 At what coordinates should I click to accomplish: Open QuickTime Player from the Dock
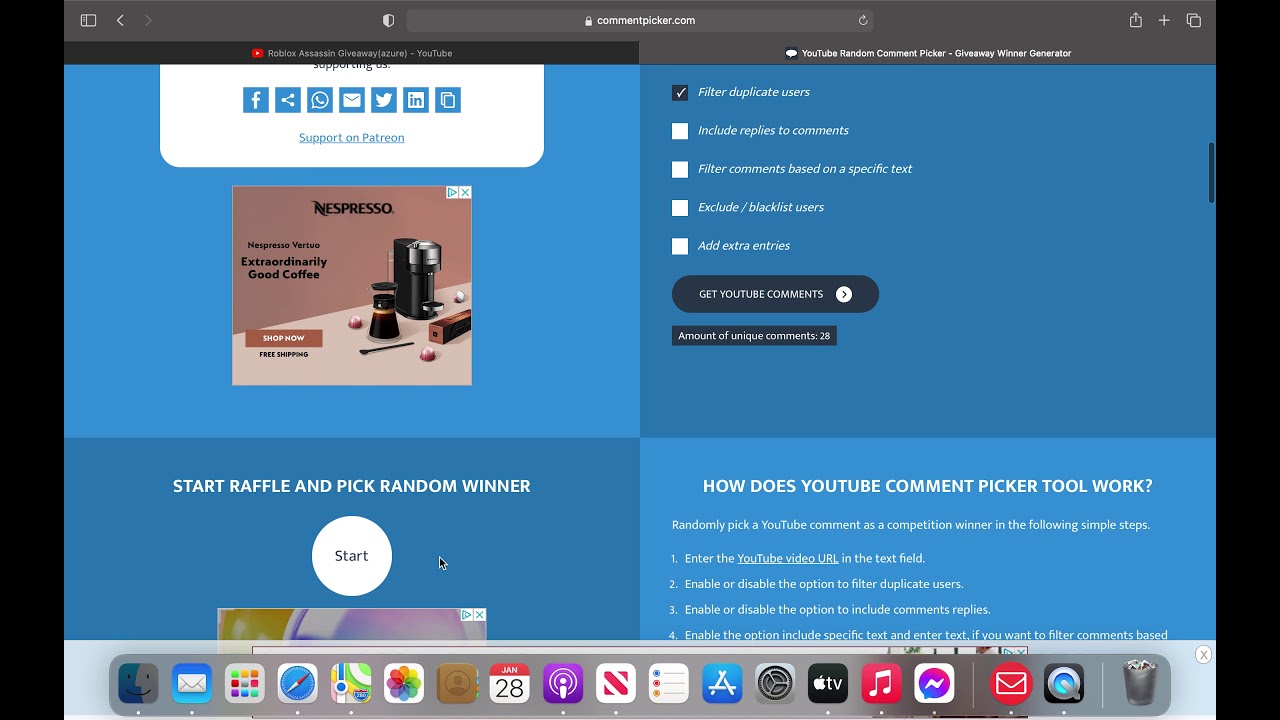click(x=1064, y=684)
